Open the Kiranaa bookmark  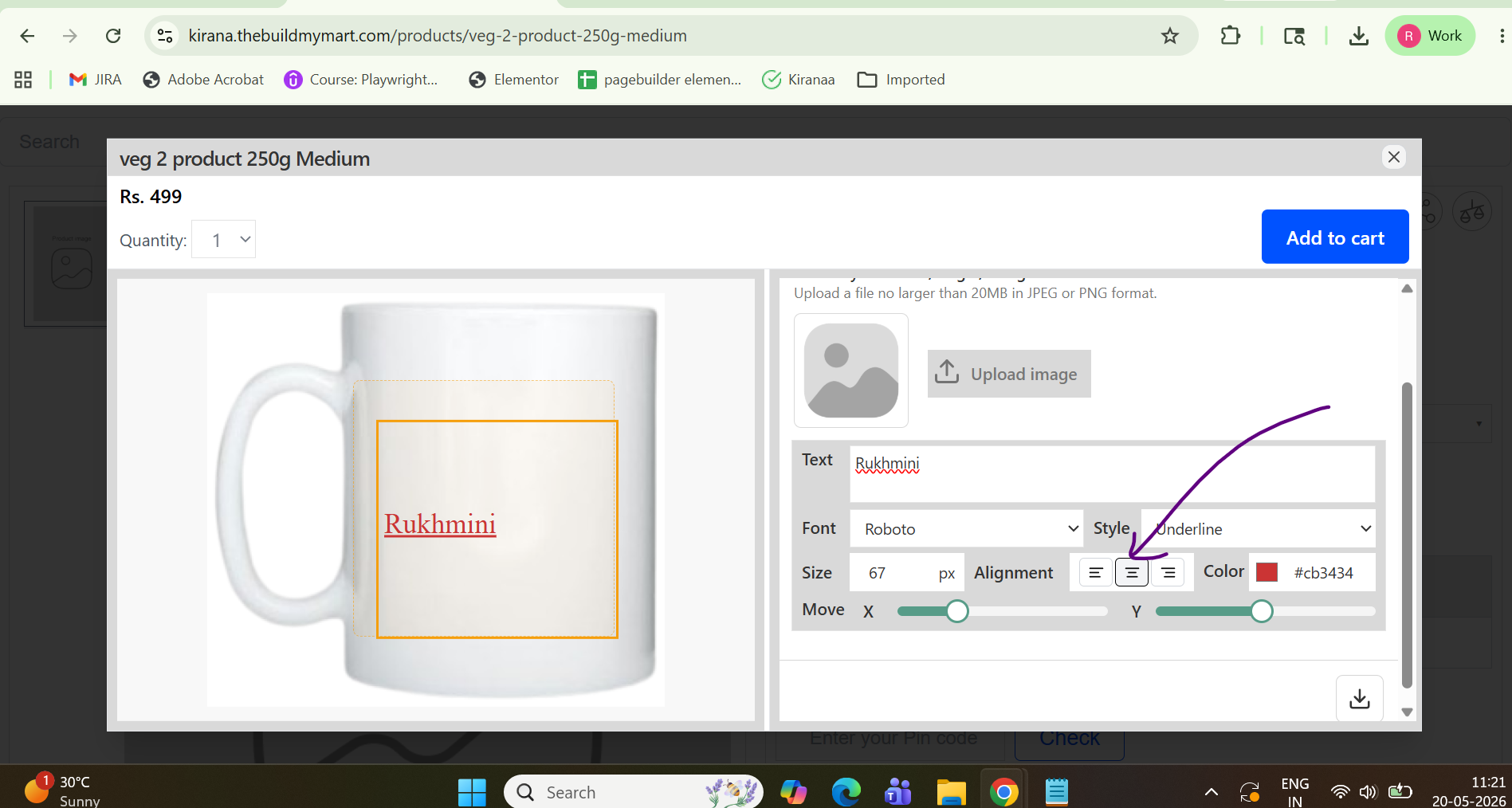coord(799,80)
